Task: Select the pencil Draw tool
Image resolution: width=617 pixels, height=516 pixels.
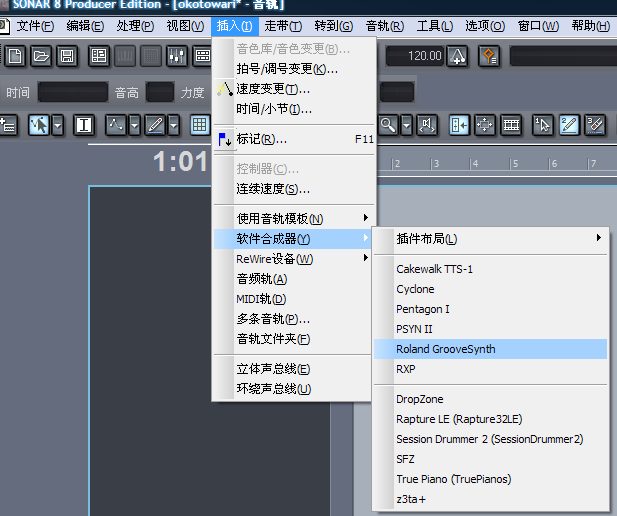Action: coord(155,126)
